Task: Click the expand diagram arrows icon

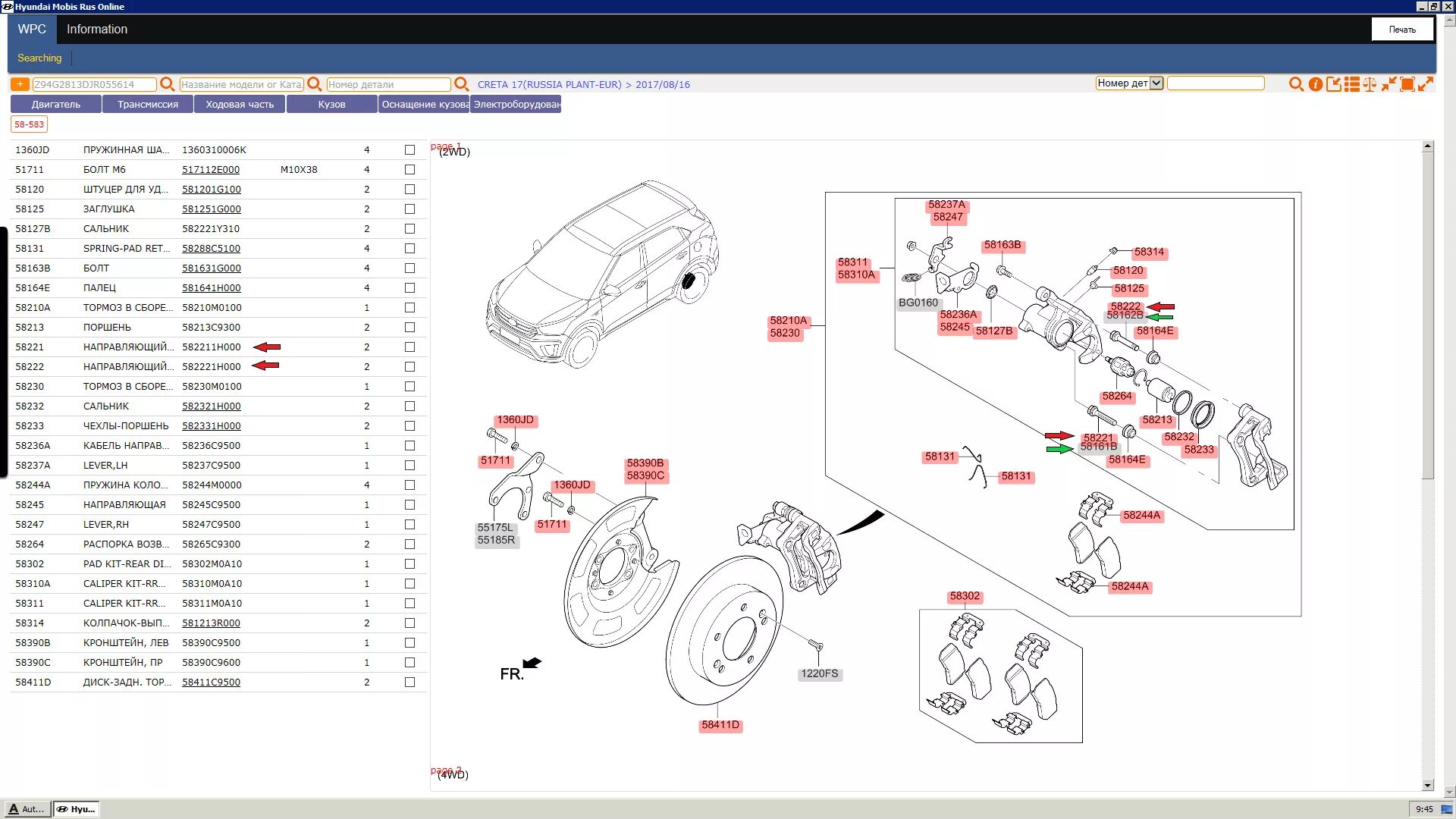Action: 1426,84
